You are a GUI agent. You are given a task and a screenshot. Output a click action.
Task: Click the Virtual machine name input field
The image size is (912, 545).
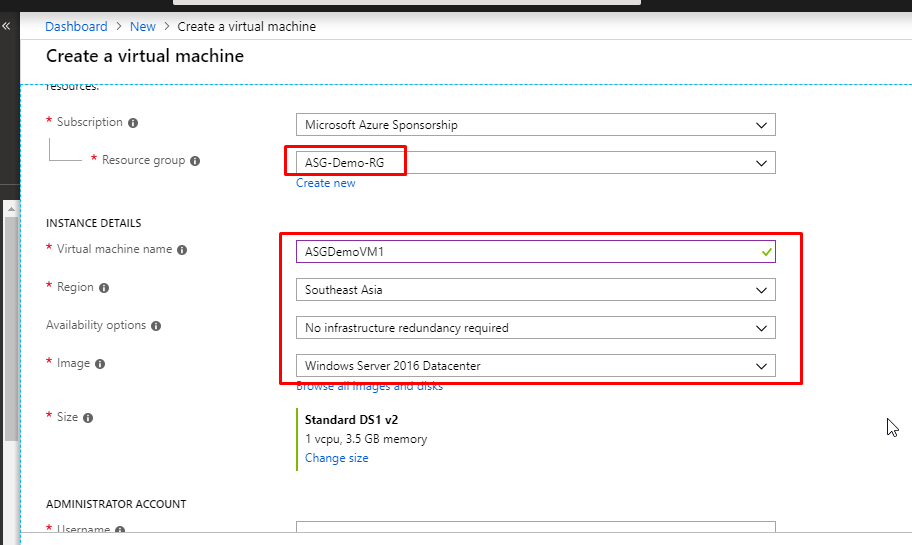[525, 252]
